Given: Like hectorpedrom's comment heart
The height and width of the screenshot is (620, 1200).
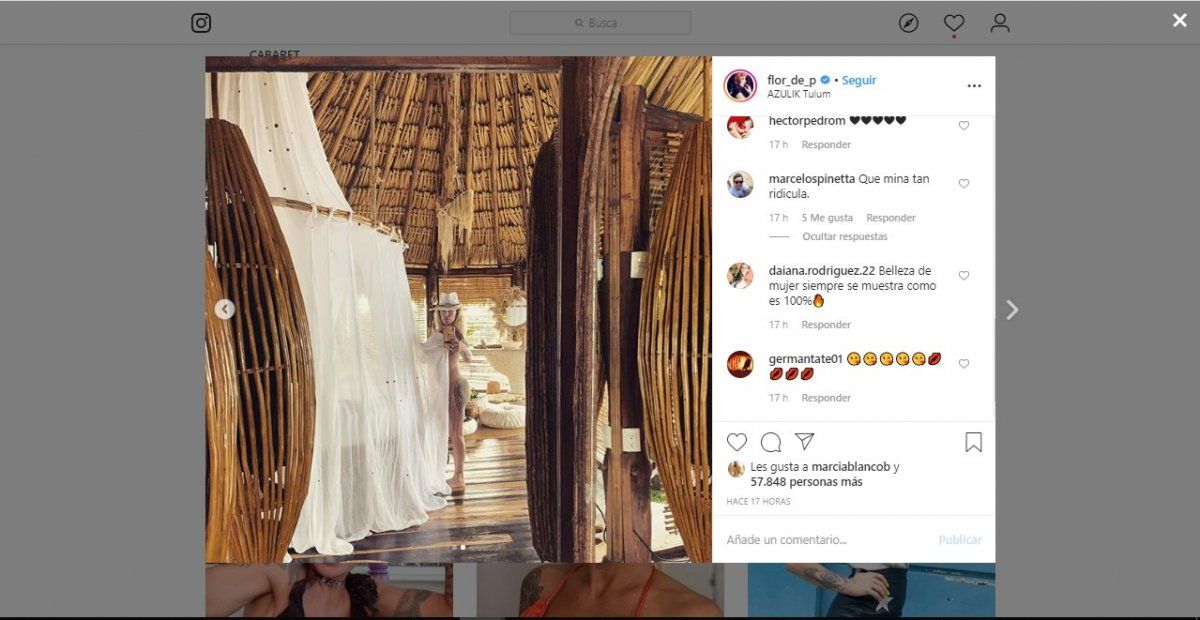Looking at the screenshot, I should point(963,126).
